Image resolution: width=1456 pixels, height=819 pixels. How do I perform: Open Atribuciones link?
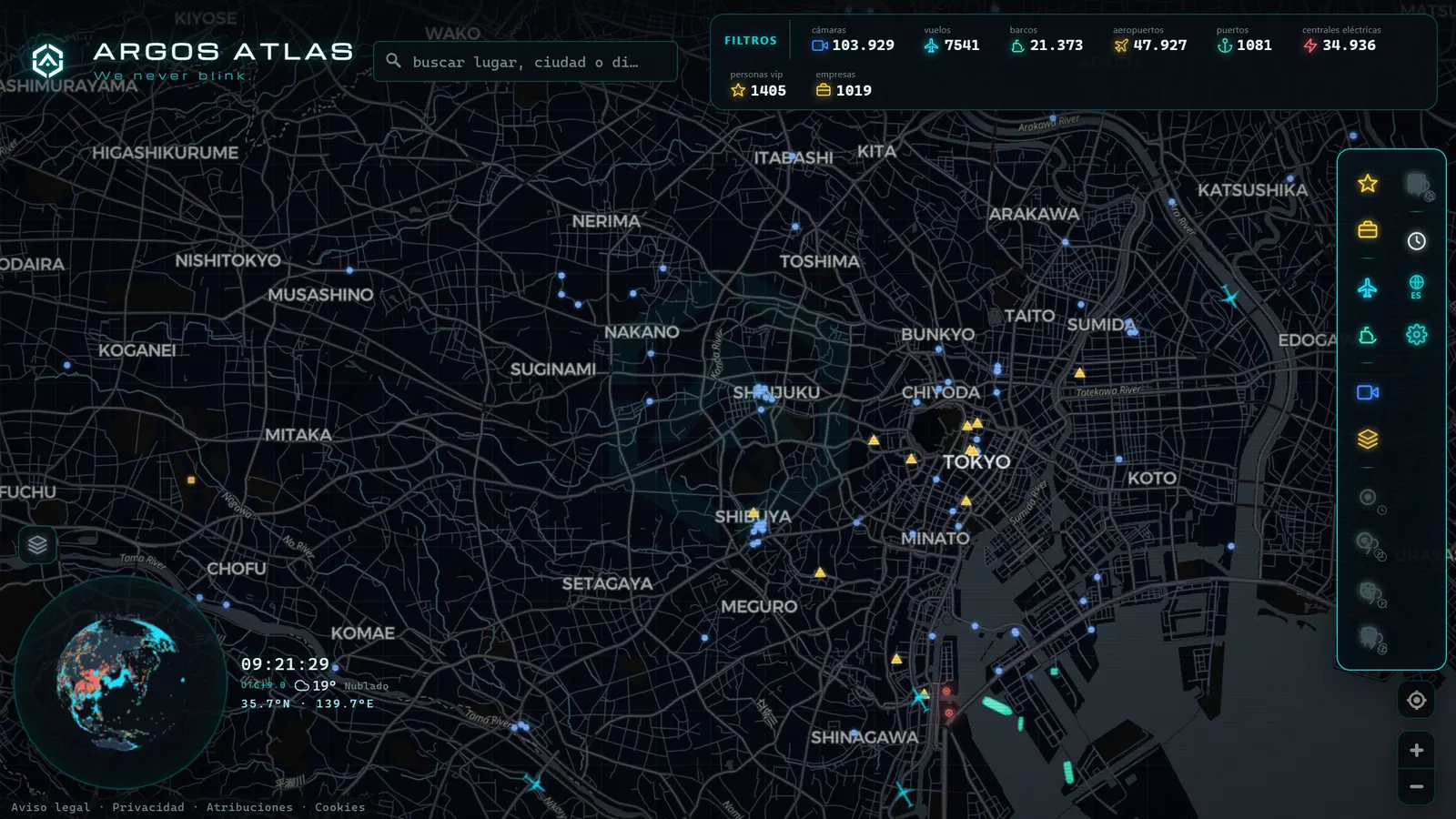249,807
